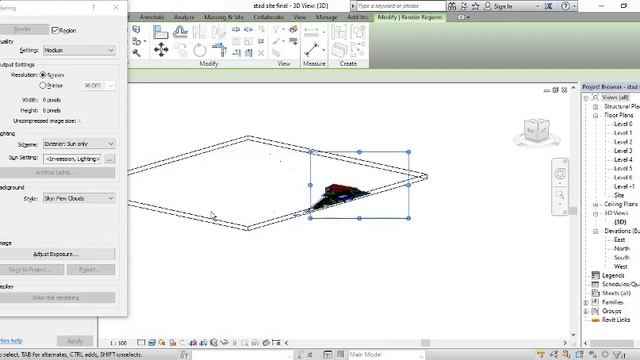Open the Properties help link
The width and height of the screenshot is (640, 360).
[11, 341]
